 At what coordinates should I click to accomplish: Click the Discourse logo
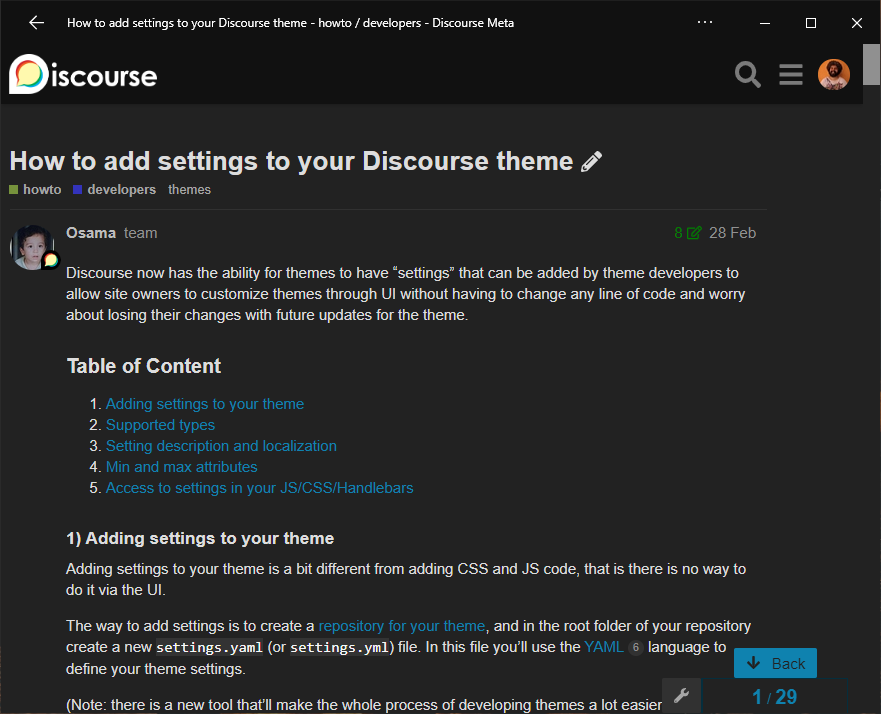(x=83, y=74)
